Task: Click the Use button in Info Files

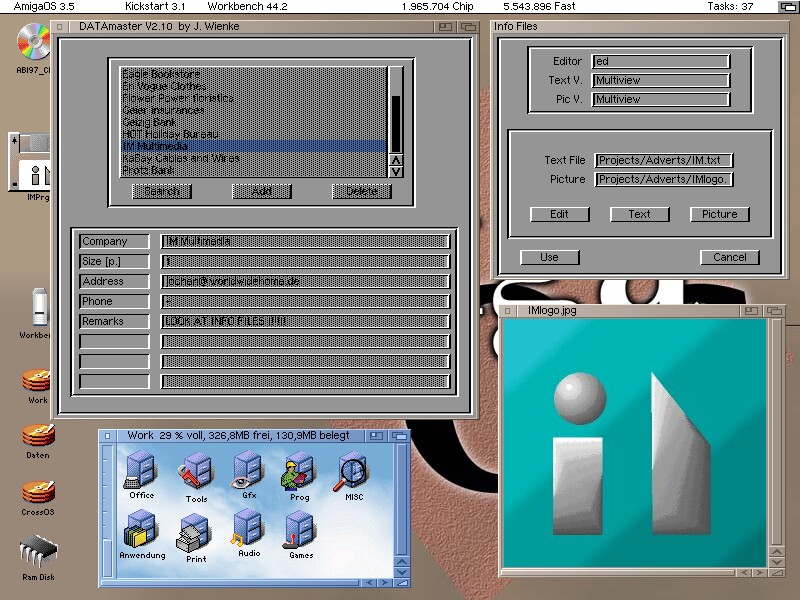Action: point(549,257)
